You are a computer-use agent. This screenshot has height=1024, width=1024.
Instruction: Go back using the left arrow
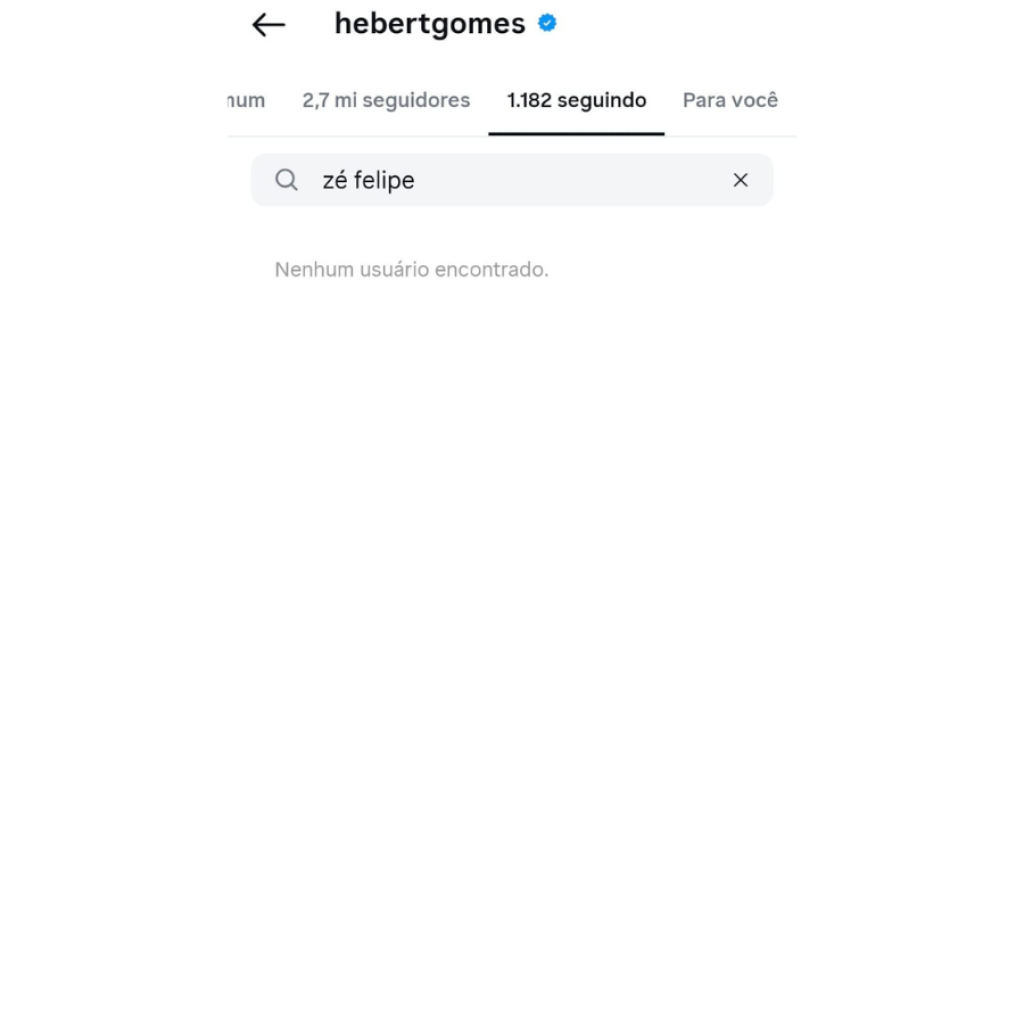[x=268, y=25]
